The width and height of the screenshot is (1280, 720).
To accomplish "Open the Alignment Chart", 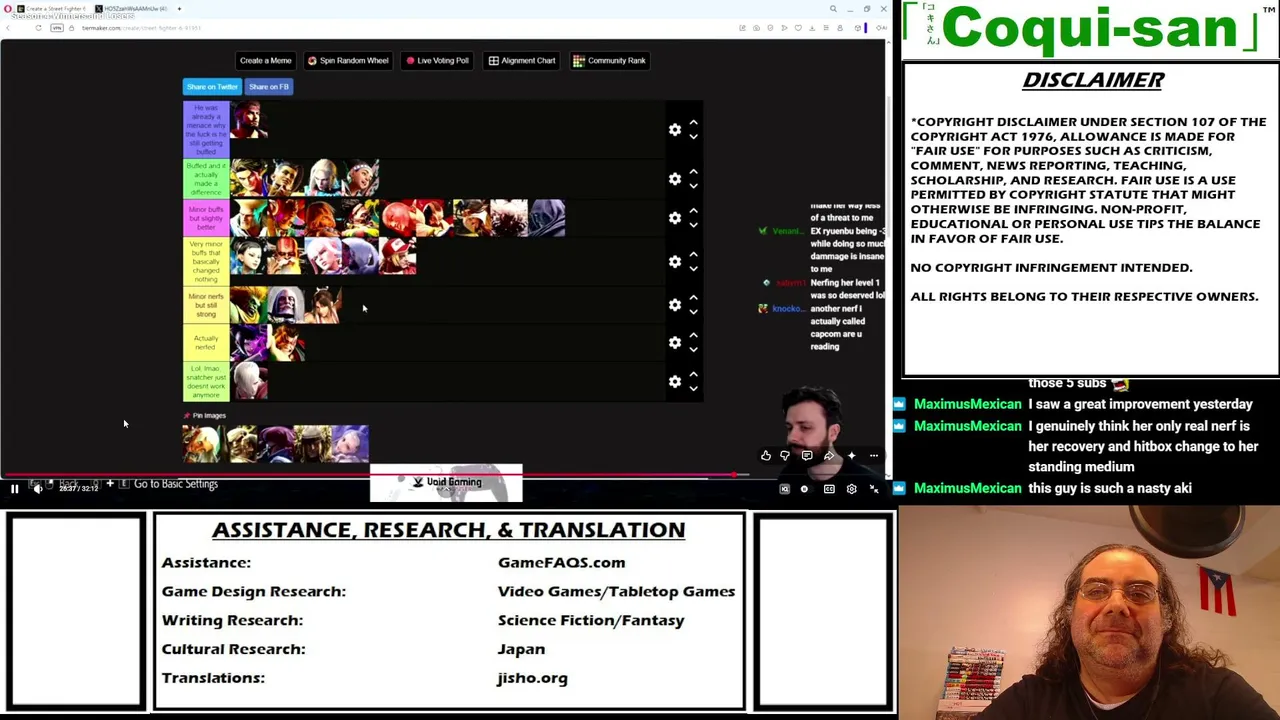I will coord(522,61).
